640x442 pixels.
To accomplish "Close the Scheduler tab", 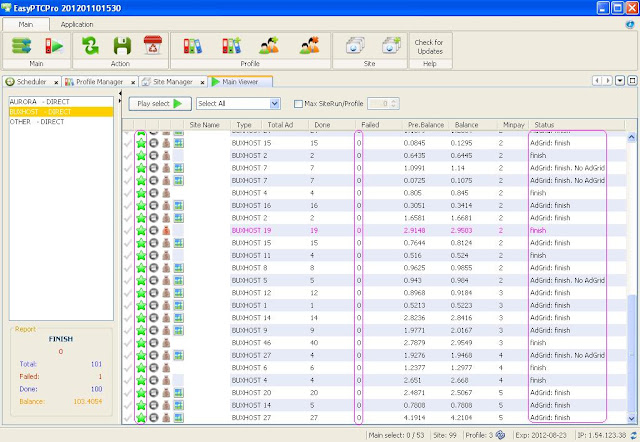I will tap(56, 82).
